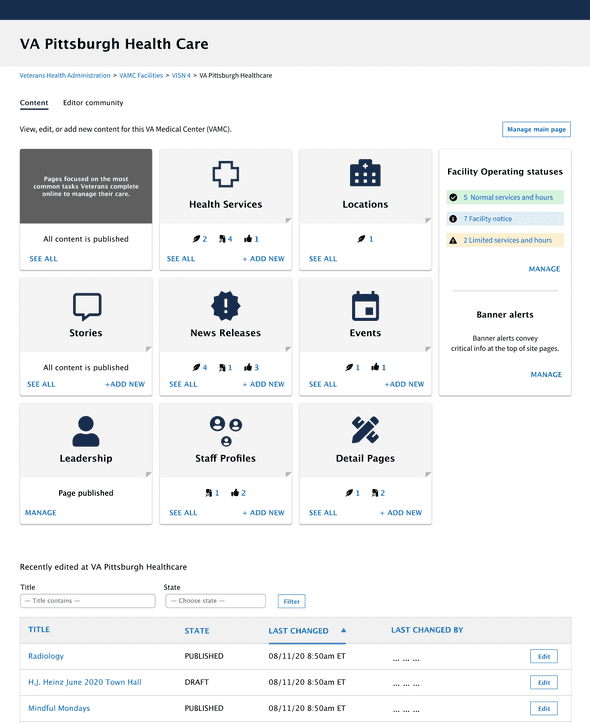This screenshot has width=590, height=723.
Task: Expand the Staff Profiles card corner triangle
Action: tap(289, 474)
